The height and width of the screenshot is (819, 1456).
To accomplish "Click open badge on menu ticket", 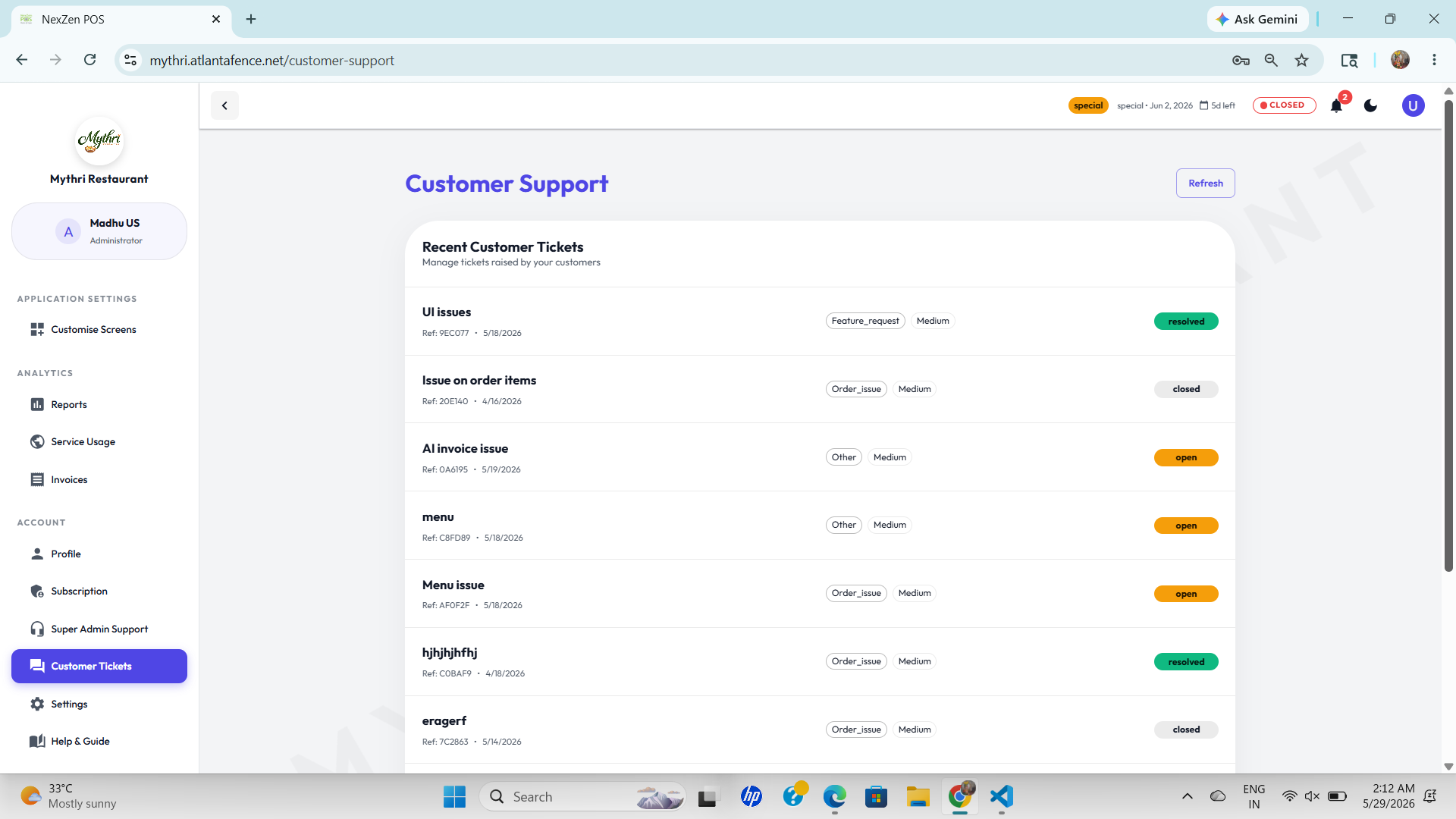I will (1186, 526).
